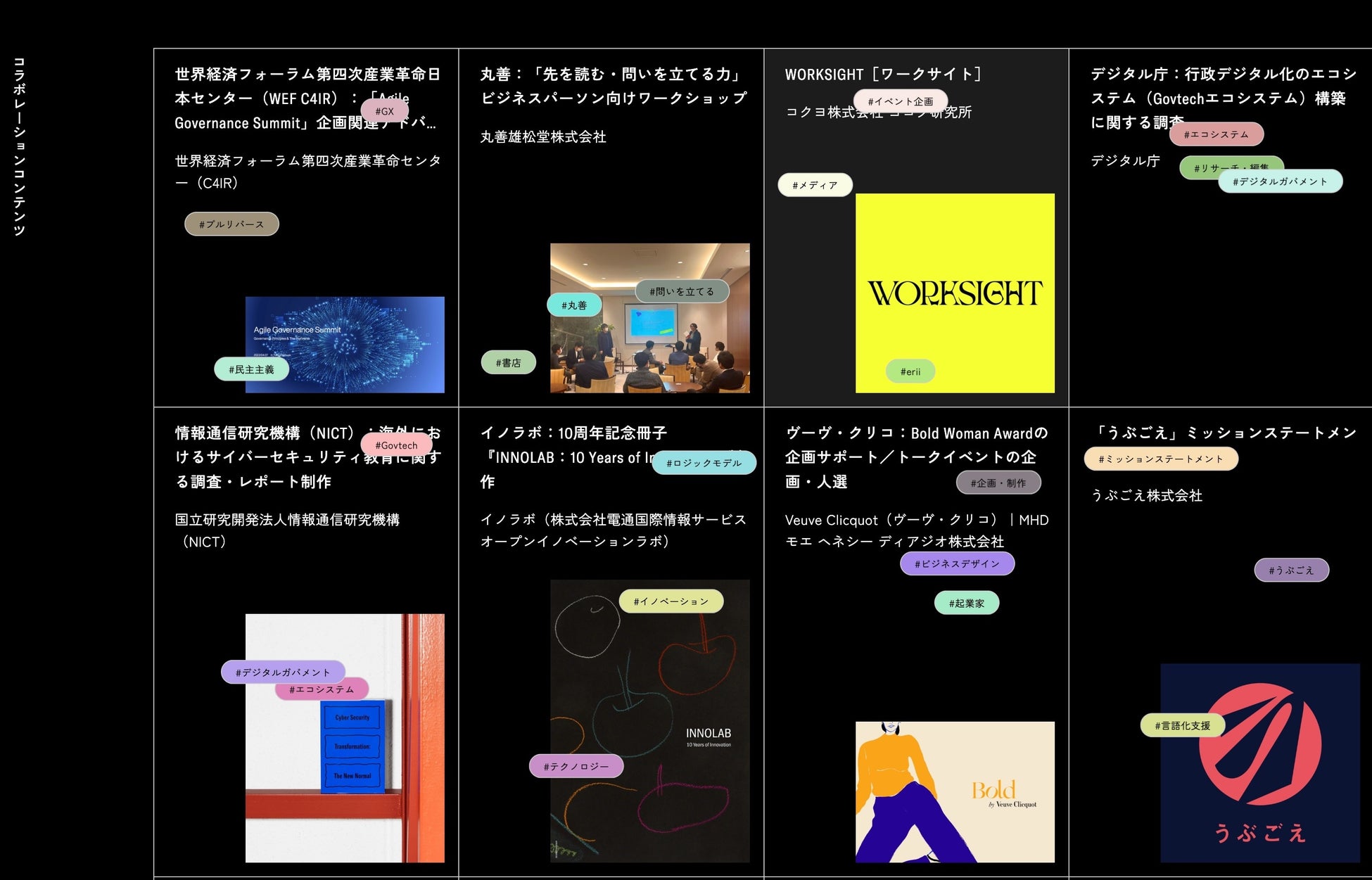Click the #GX tag pill

384,111
